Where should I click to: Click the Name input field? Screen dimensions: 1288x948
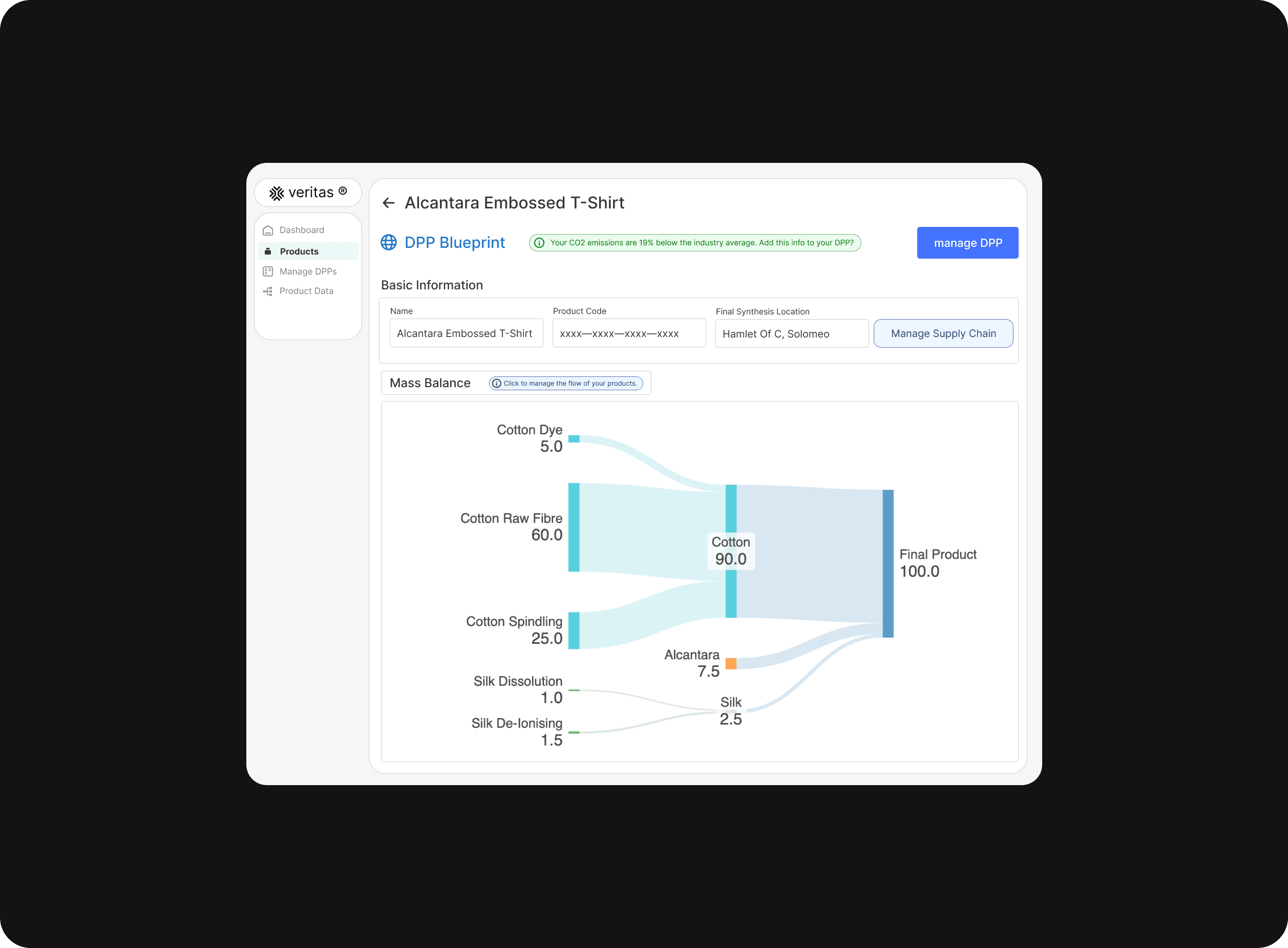coord(466,333)
